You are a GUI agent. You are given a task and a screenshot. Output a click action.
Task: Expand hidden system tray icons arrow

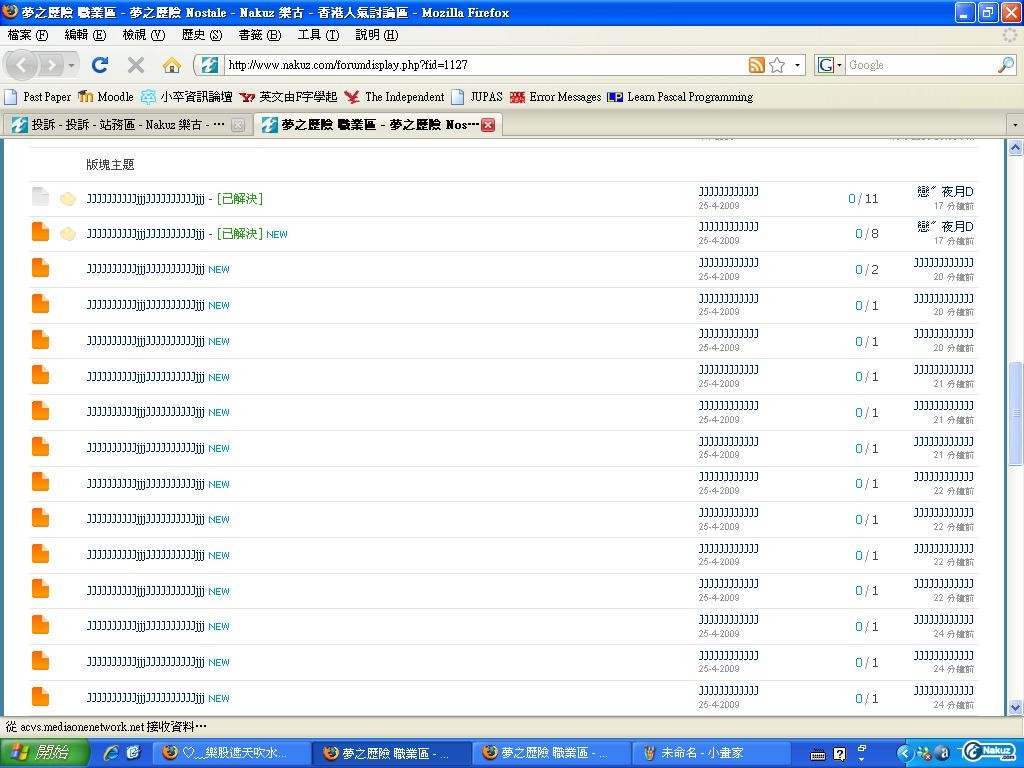coord(904,753)
